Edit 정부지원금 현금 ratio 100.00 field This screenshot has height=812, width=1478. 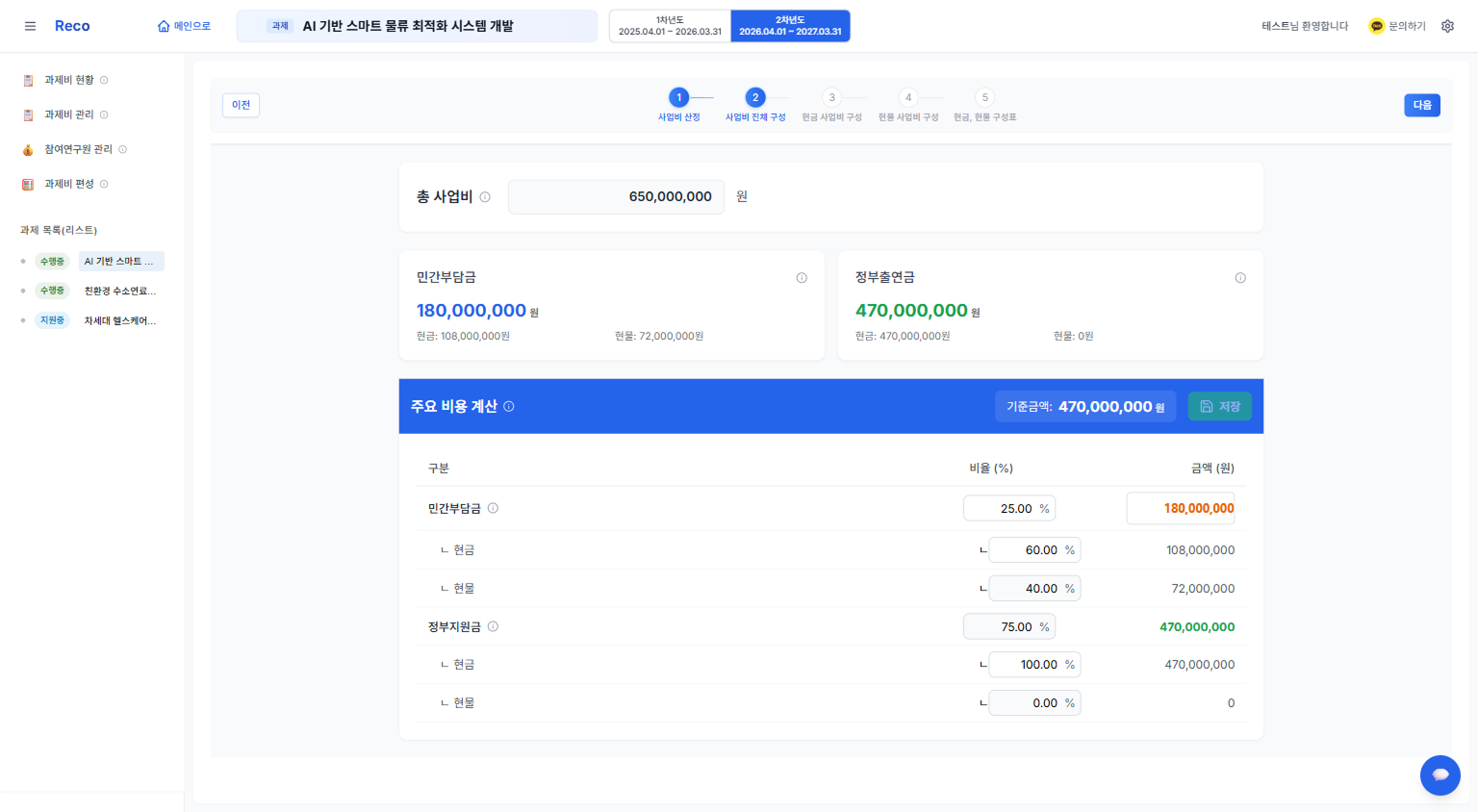pyautogui.click(x=1034, y=665)
